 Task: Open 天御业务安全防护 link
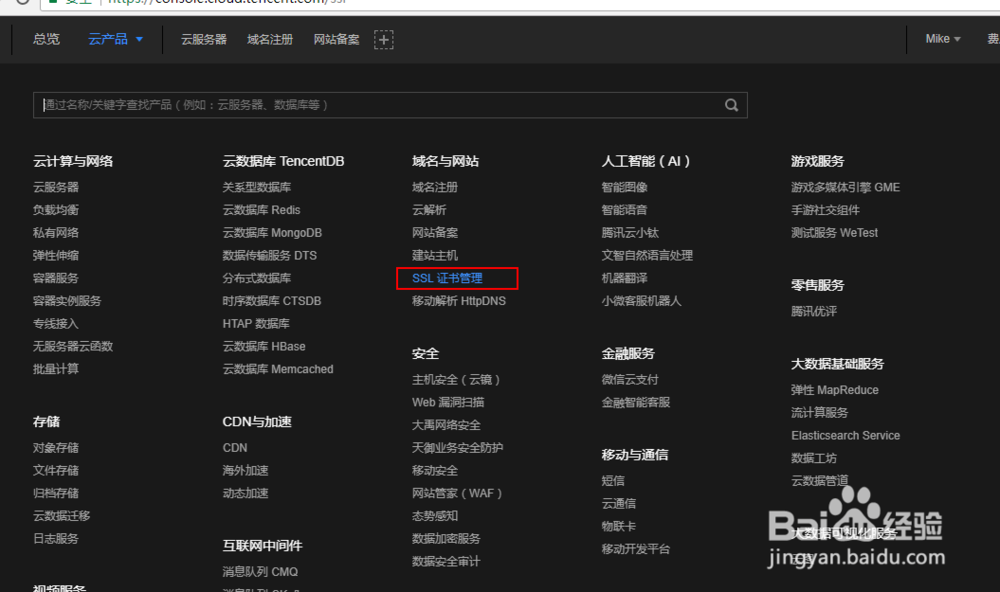tap(457, 448)
